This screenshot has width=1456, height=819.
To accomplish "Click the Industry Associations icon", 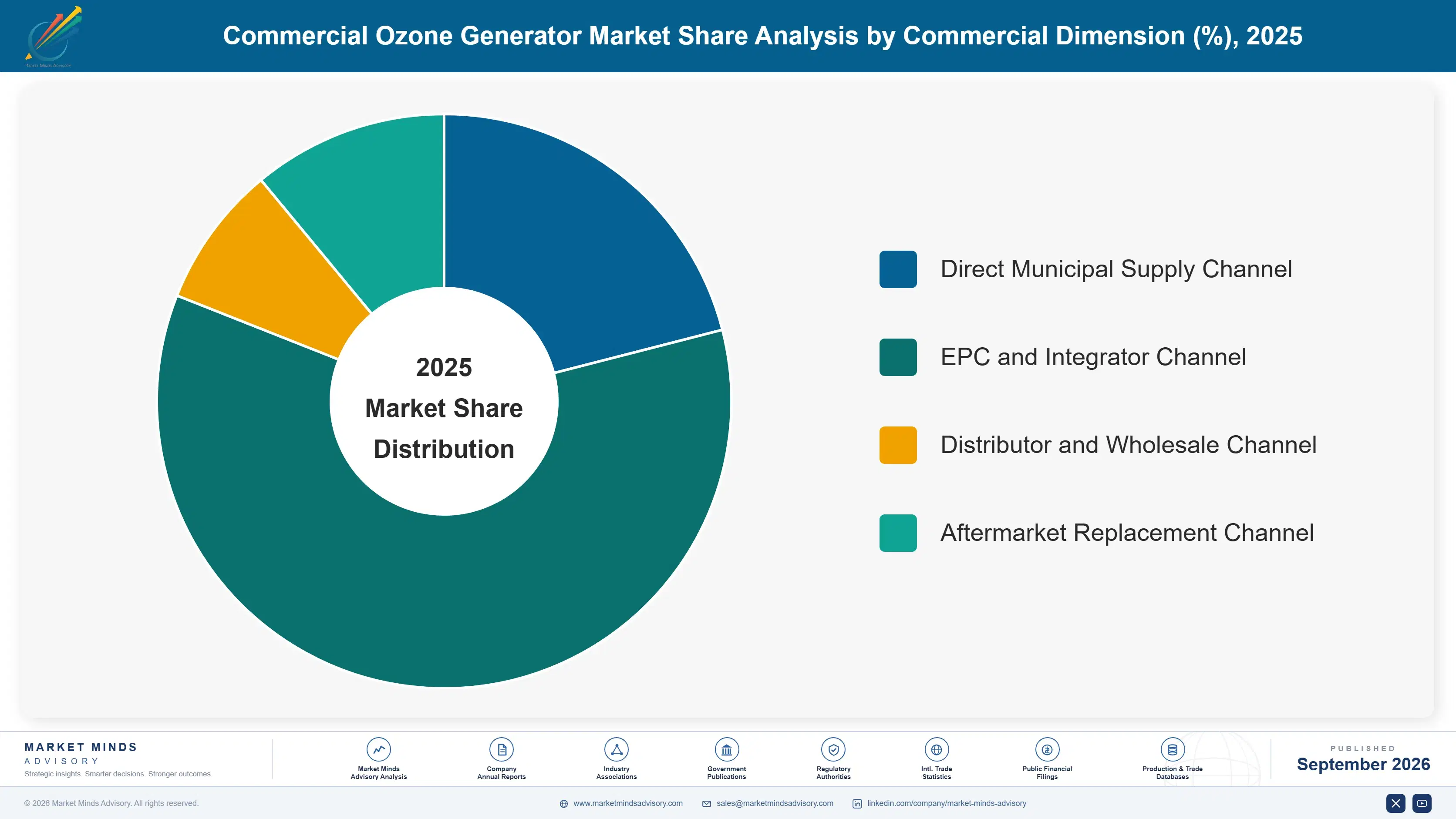I will click(616, 749).
